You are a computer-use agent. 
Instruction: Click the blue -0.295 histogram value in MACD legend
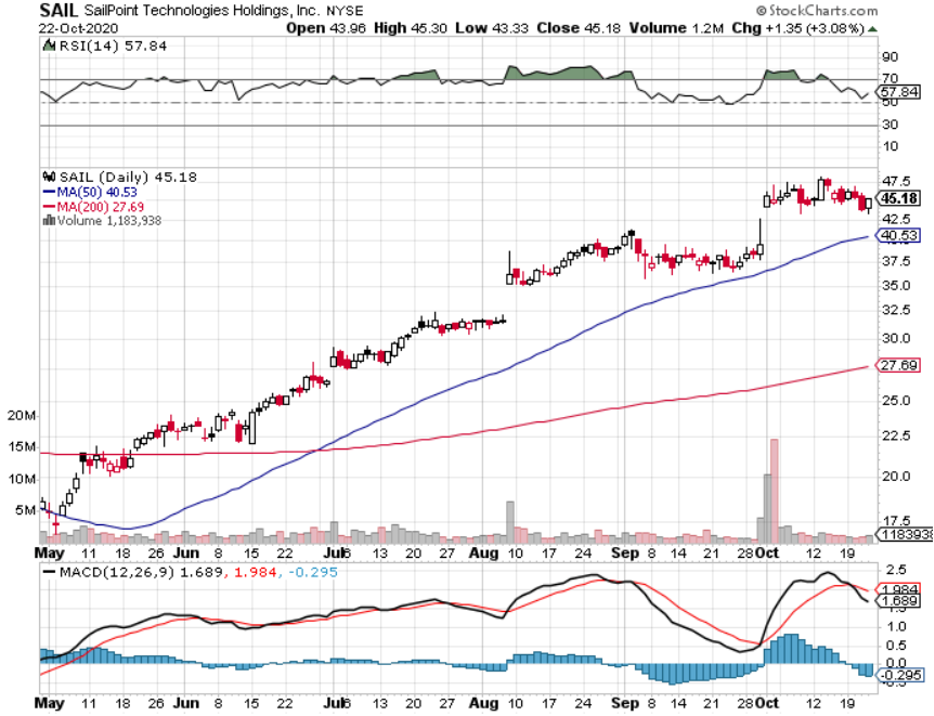pyautogui.click(x=313, y=572)
